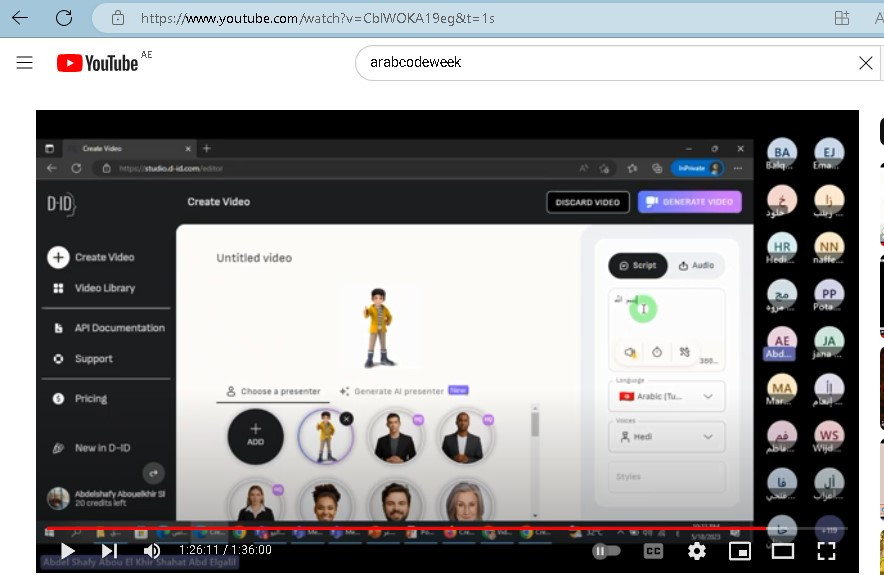Switch to miniplayer mode
884x575 pixels.
(740, 551)
